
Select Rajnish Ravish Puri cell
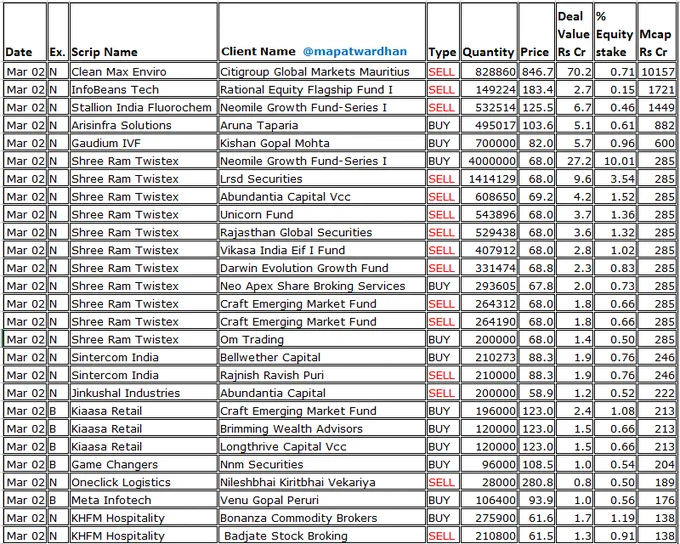point(322,375)
